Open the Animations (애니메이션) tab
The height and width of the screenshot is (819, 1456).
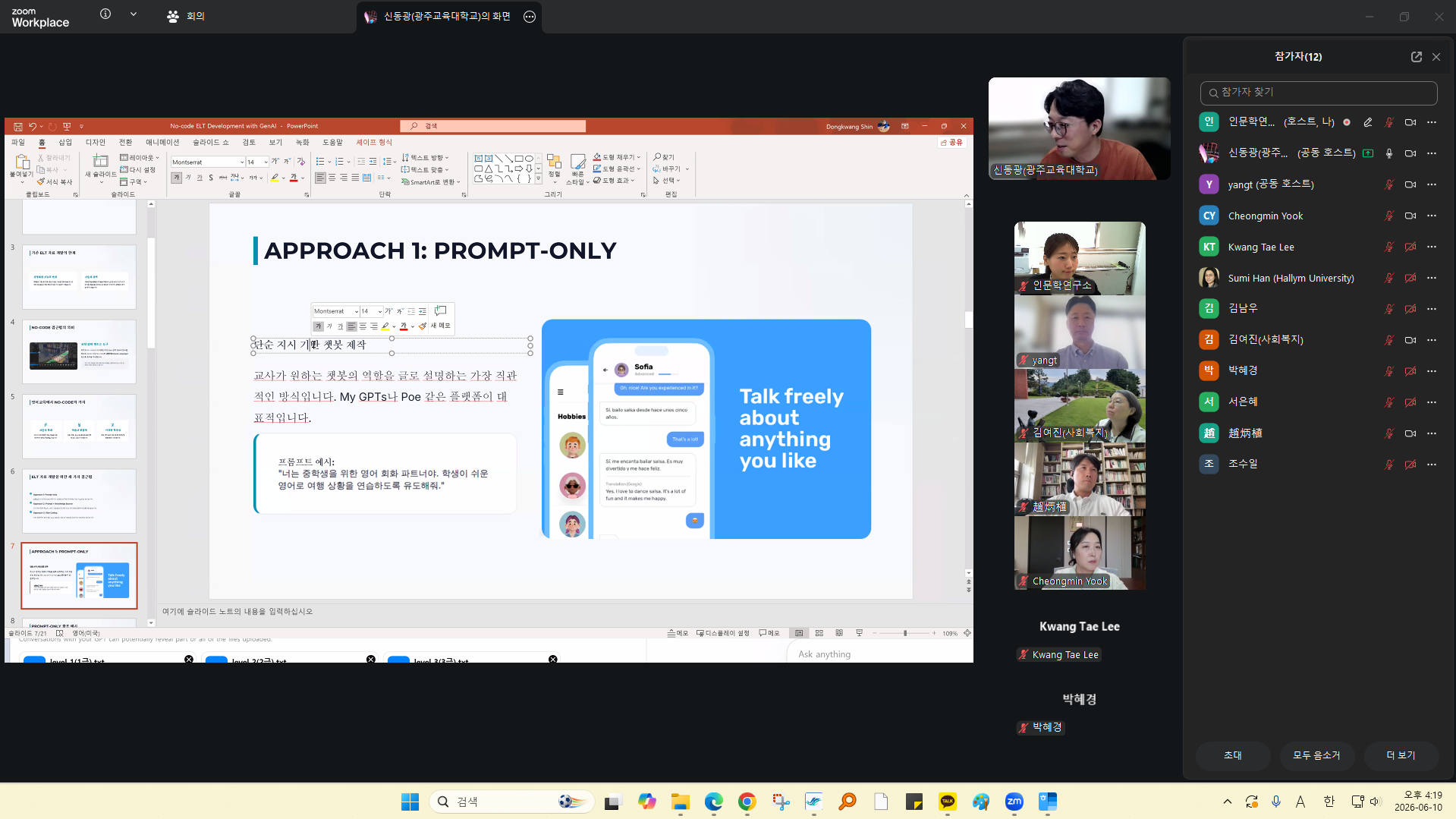pos(162,142)
